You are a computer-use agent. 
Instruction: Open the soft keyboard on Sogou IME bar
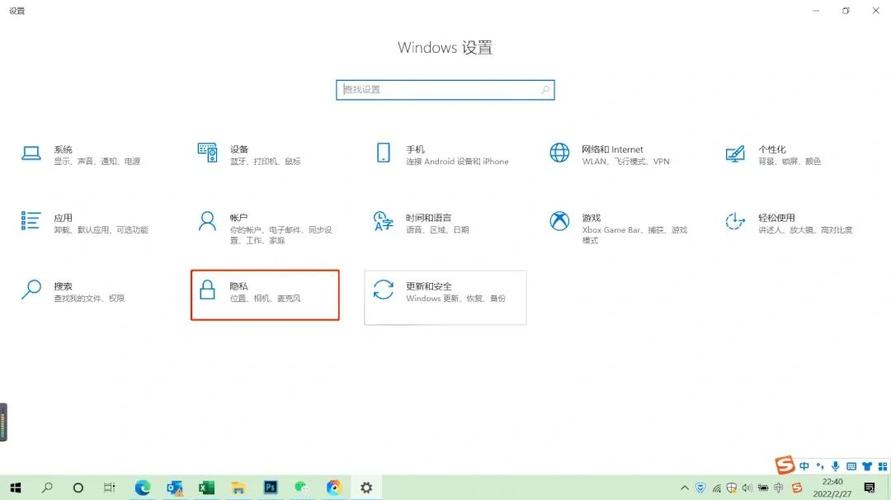point(851,466)
